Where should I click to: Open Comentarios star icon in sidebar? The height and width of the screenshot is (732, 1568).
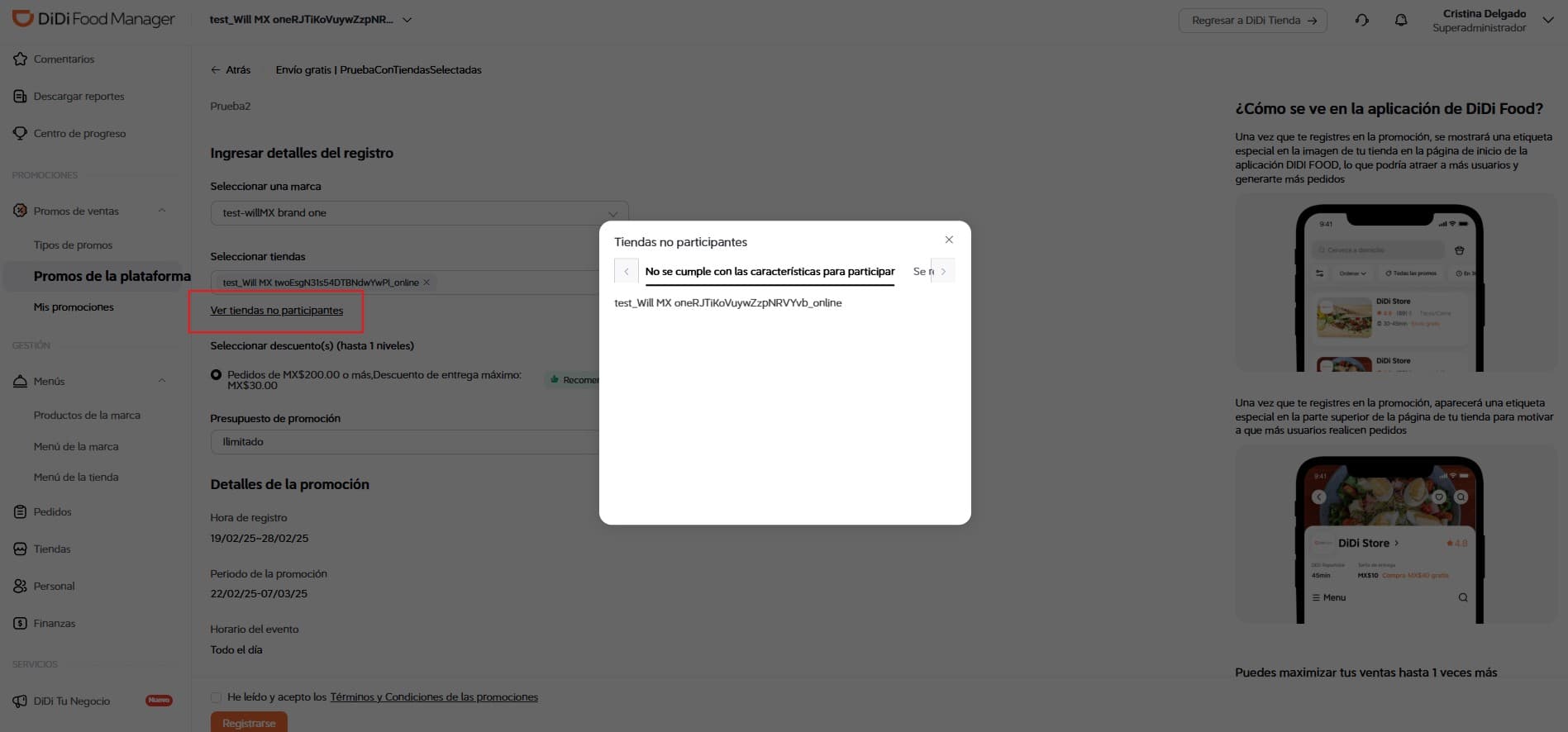point(20,59)
